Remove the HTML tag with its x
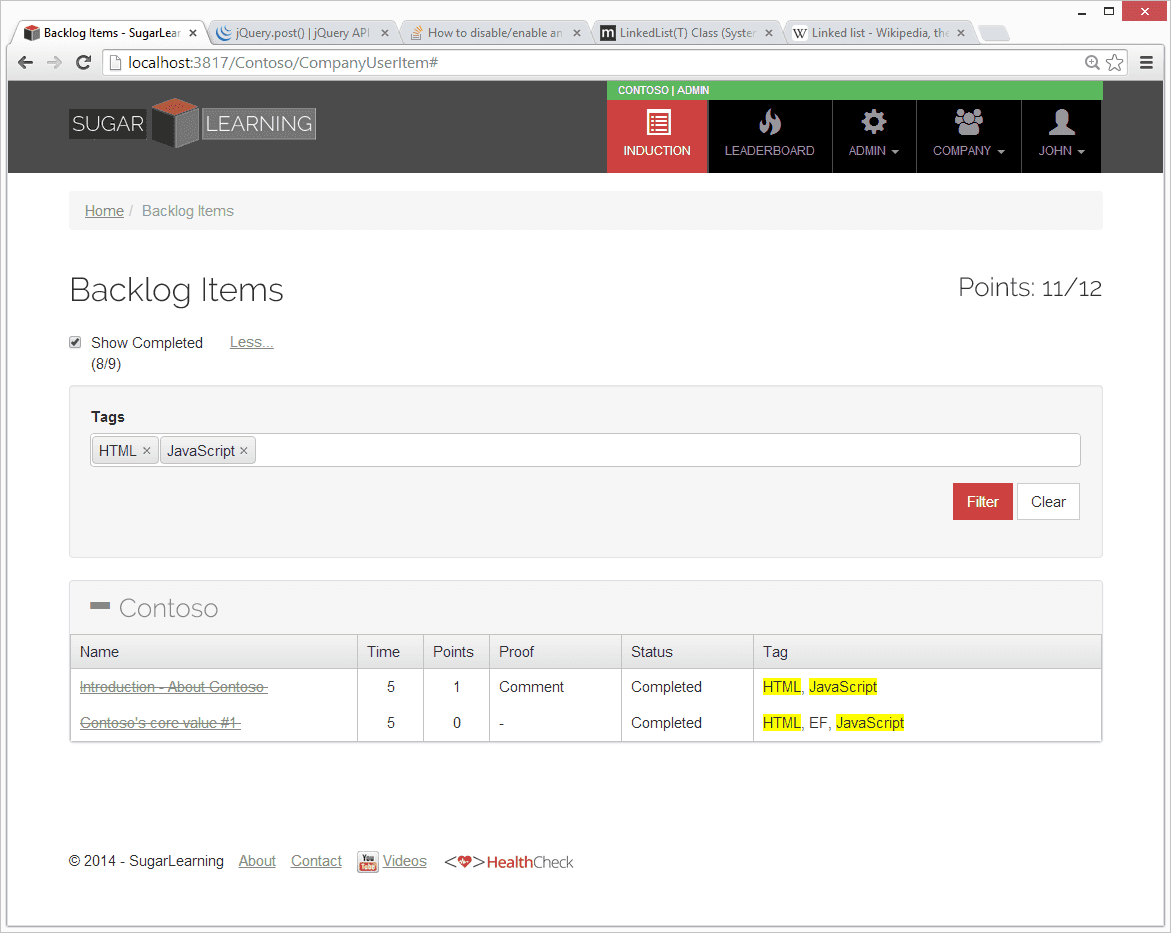 [146, 451]
